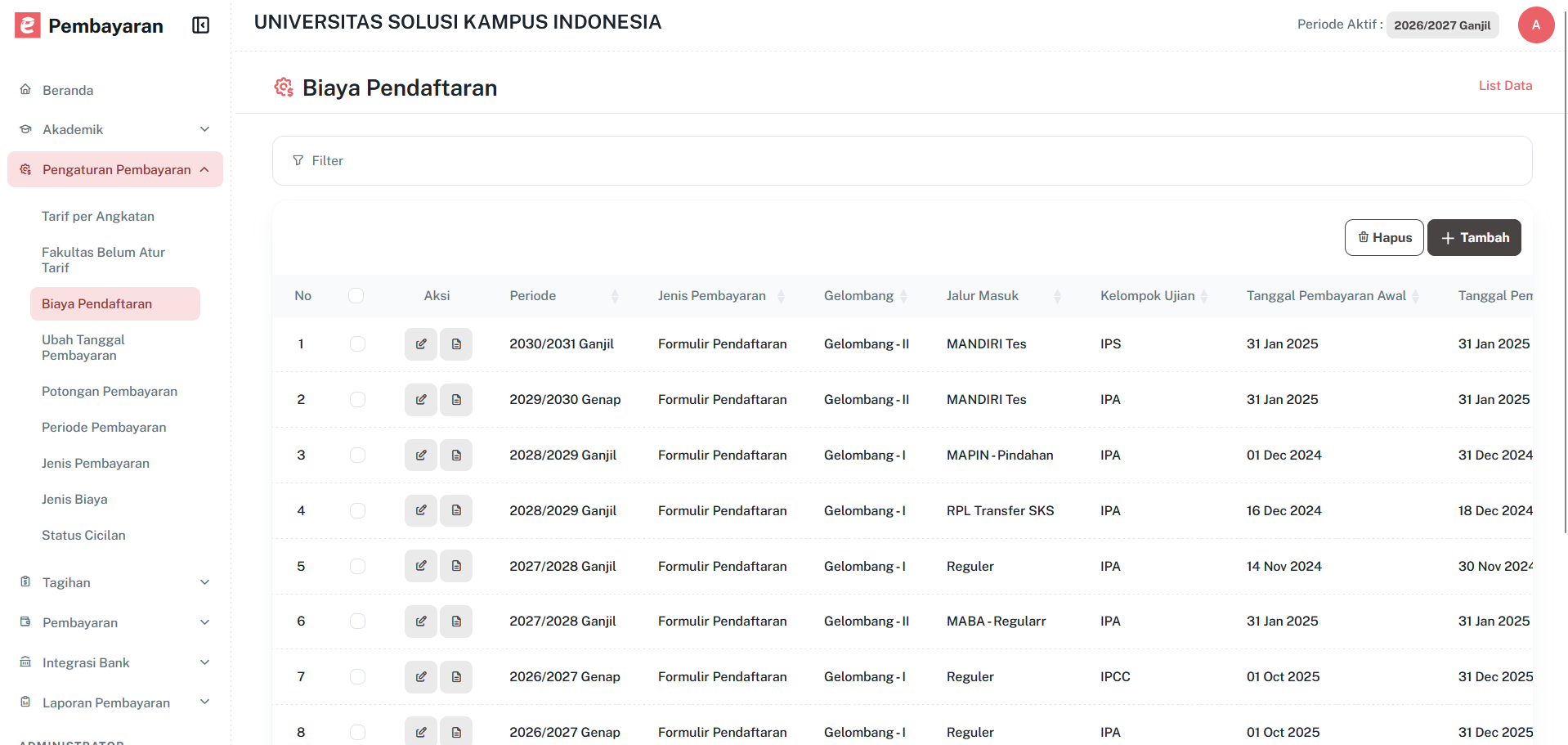Open detail icon for row 8
Viewport: 1568px width, 745px height.
coord(456,732)
